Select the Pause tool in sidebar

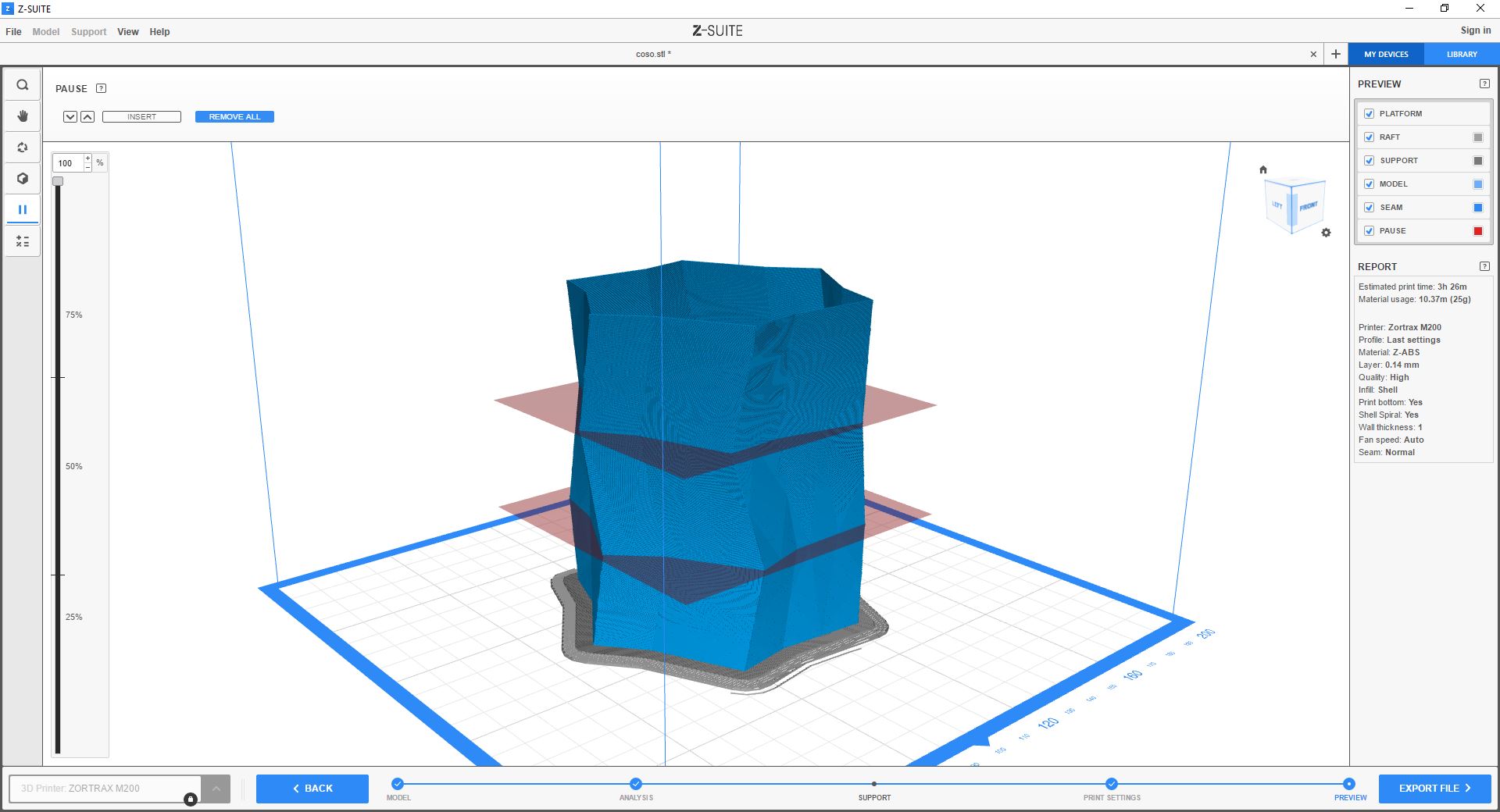(23, 209)
